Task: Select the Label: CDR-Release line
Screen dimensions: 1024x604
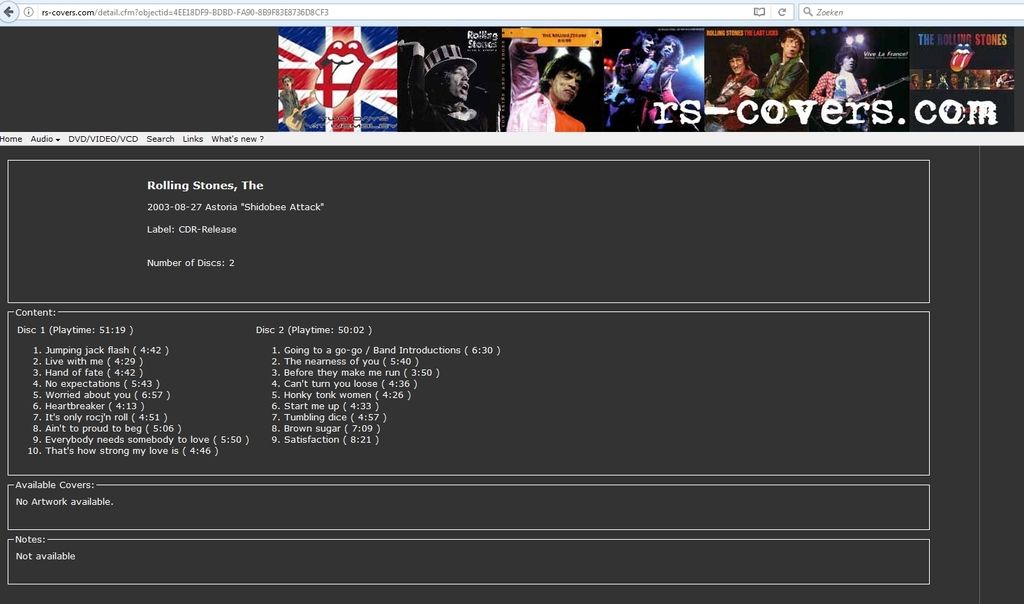Action: coord(191,229)
